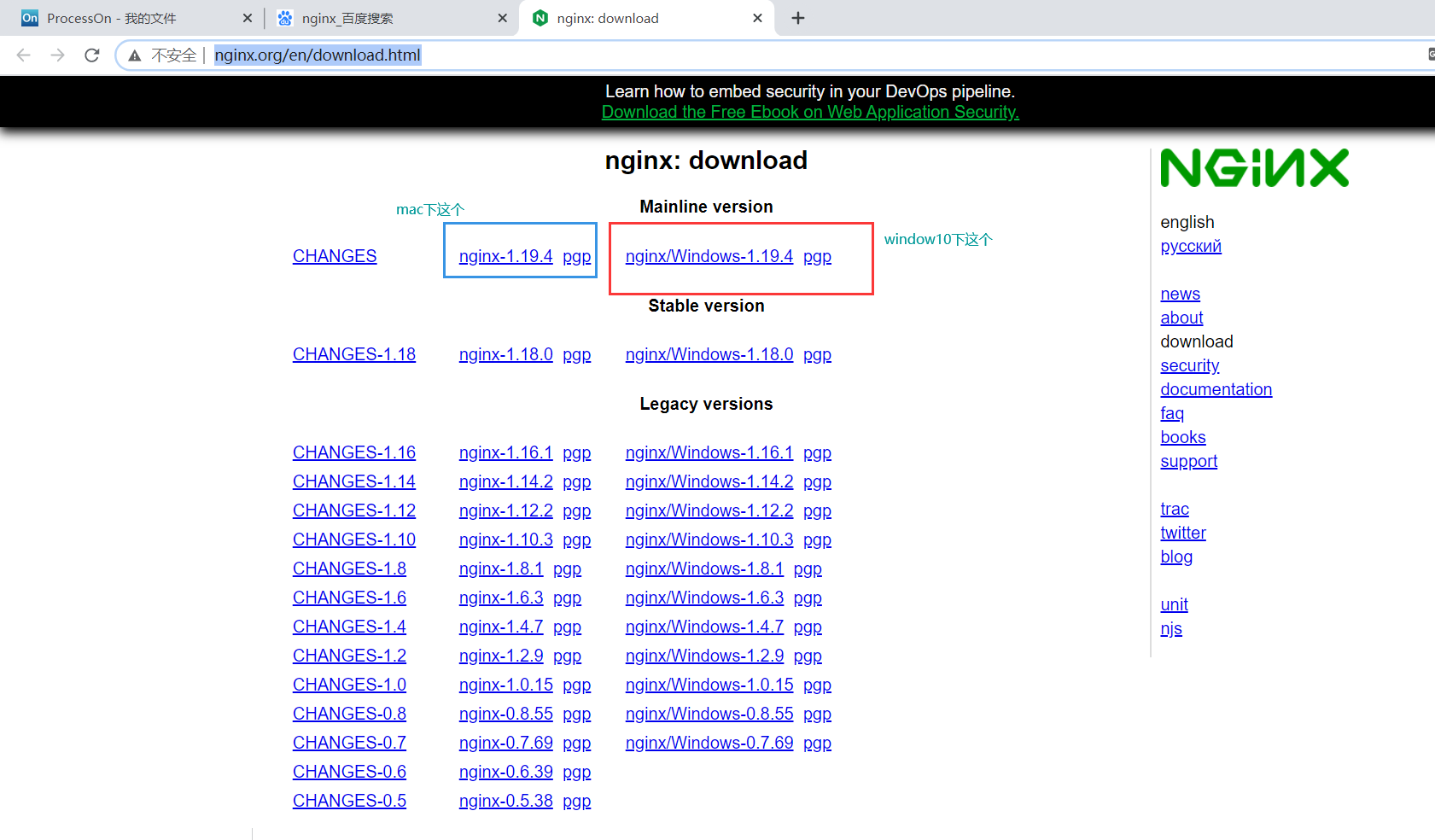This screenshot has width=1435, height=840.
Task: Close the nginx: download tab
Action: point(757,18)
